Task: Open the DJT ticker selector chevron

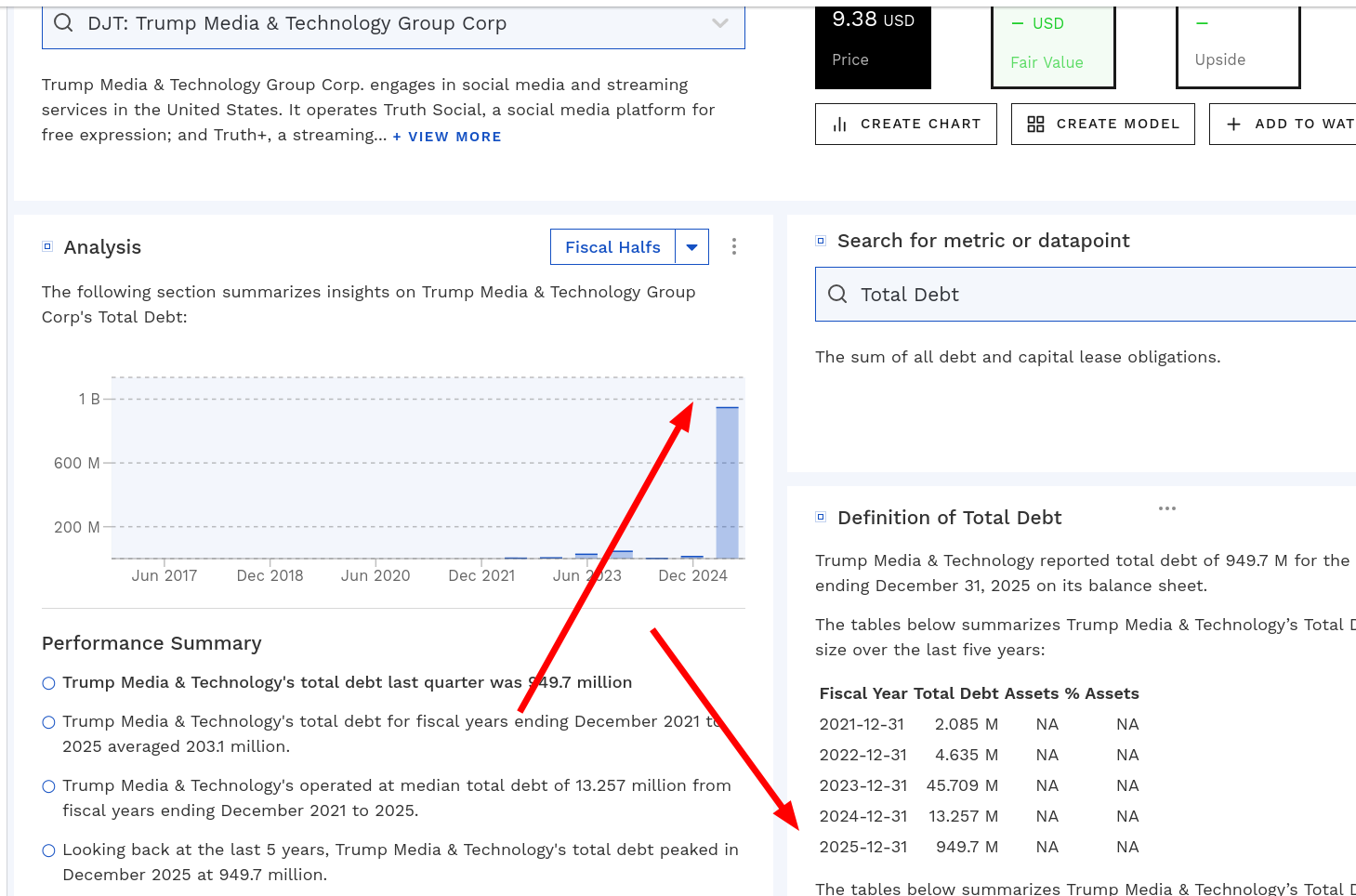Action: pos(720,22)
